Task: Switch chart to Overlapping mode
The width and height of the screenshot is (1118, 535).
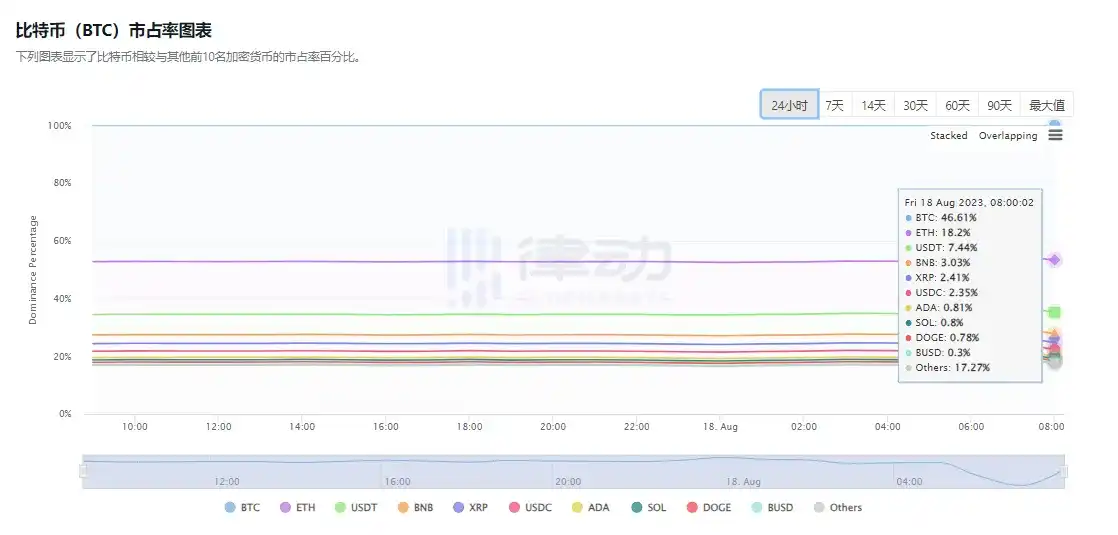Action: point(1007,136)
